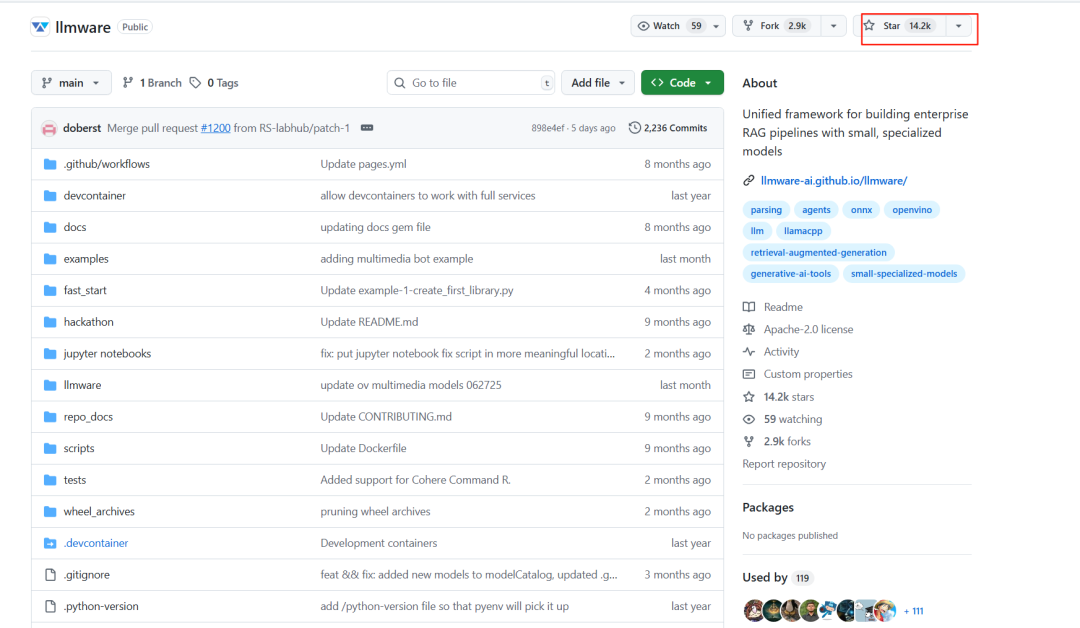
Task: Open the 0 Tags link
Action: click(x=214, y=83)
